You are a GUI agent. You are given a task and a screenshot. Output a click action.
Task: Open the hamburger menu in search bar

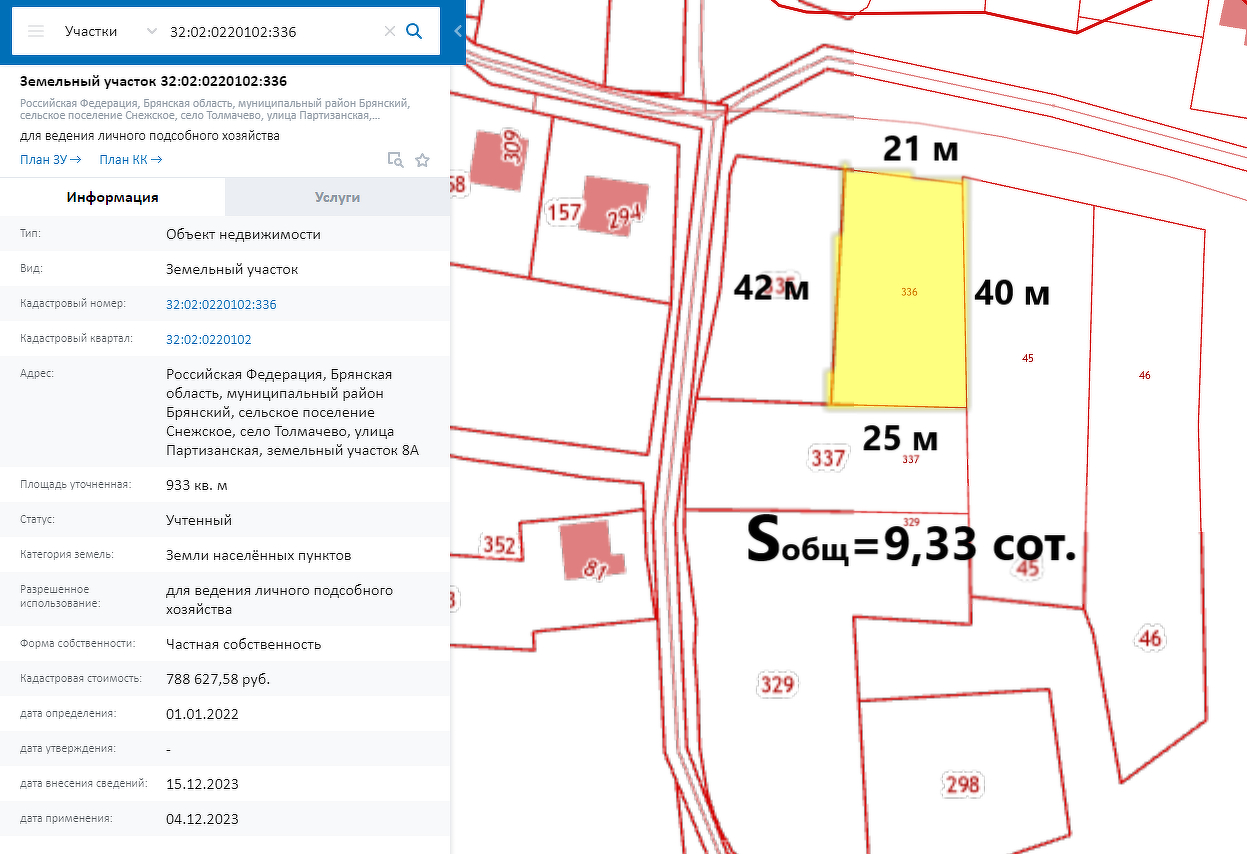(x=36, y=31)
